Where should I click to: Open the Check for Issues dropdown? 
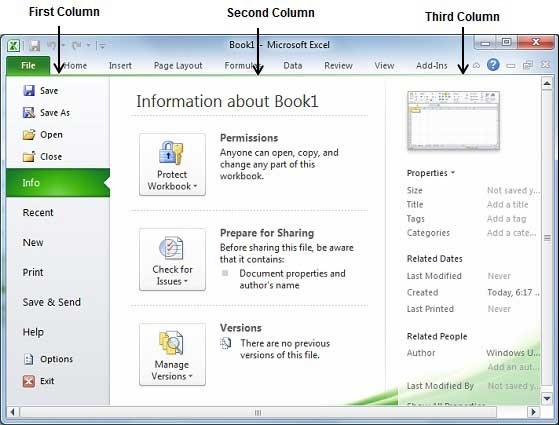point(172,260)
